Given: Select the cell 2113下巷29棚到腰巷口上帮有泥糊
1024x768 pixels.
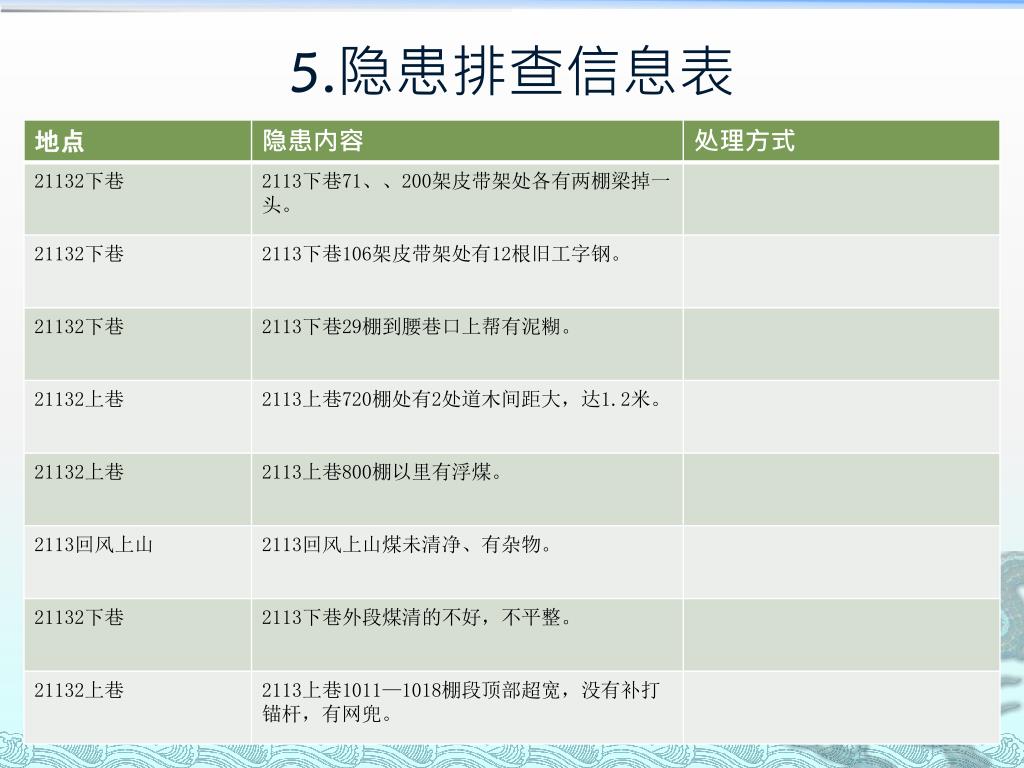Looking at the screenshot, I should [467, 344].
